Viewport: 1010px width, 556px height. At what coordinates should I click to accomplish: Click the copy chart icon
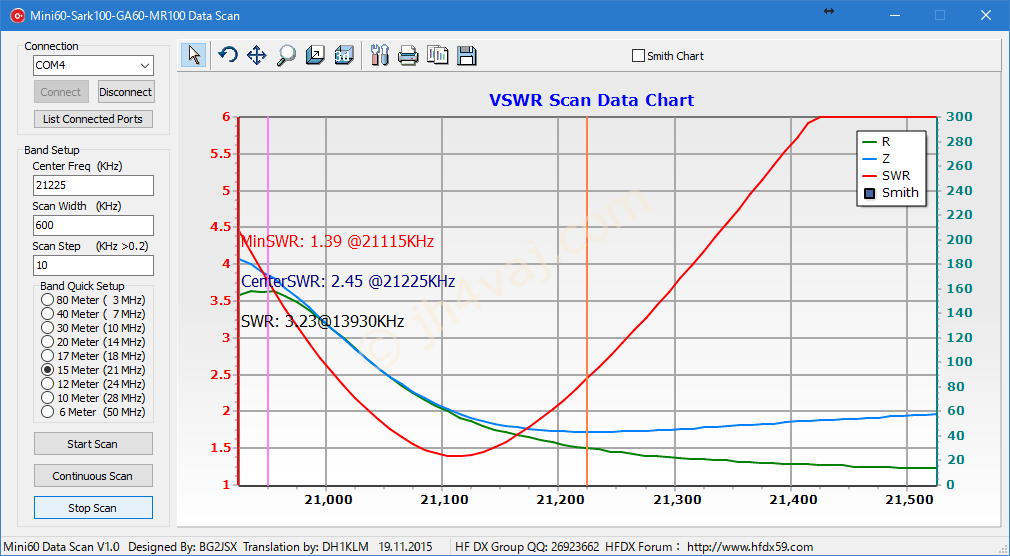click(x=437, y=55)
